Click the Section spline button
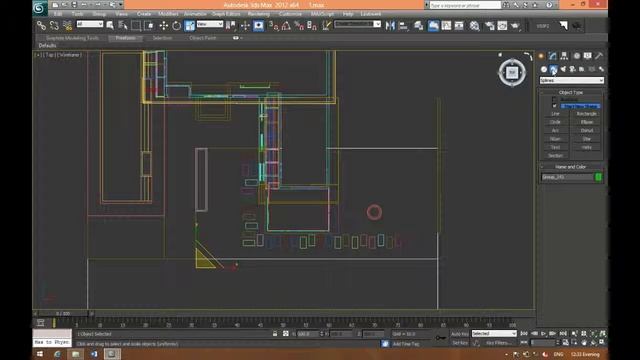This screenshot has height=360, width=640. (x=556, y=156)
